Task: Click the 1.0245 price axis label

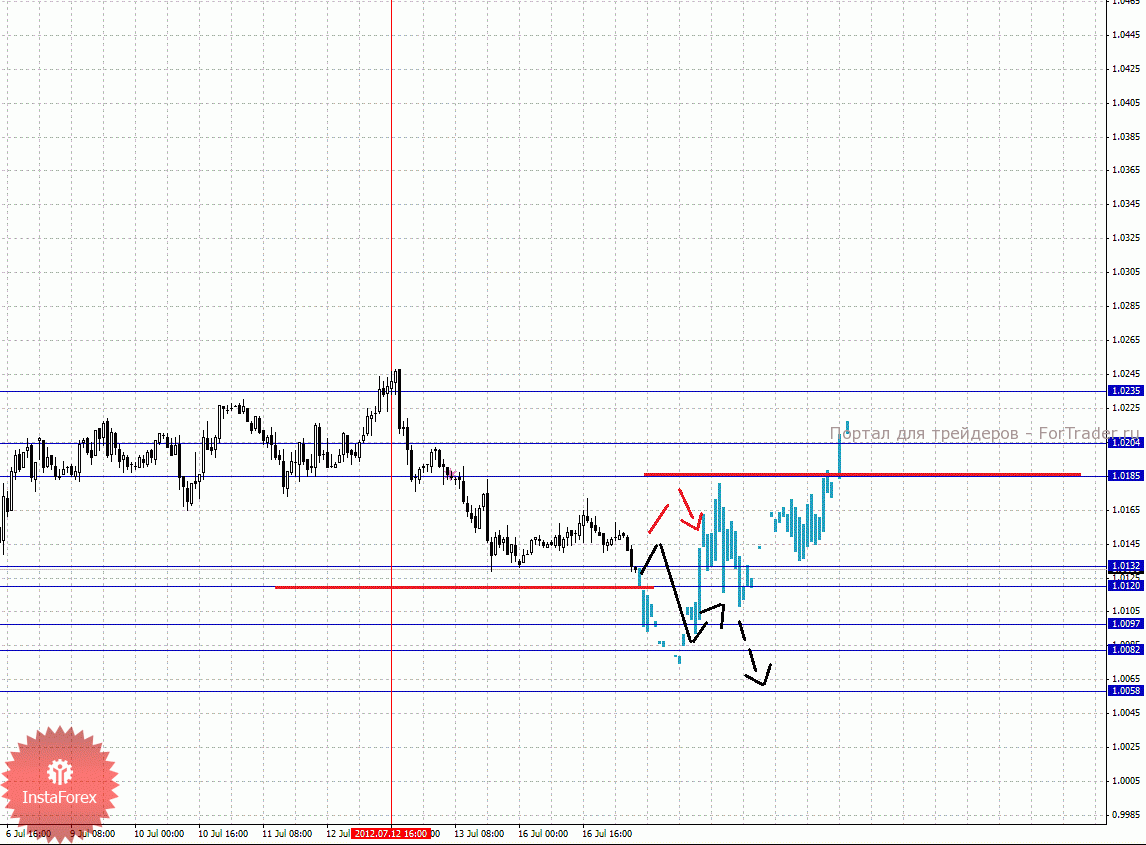Action: pyautogui.click(x=1126, y=374)
